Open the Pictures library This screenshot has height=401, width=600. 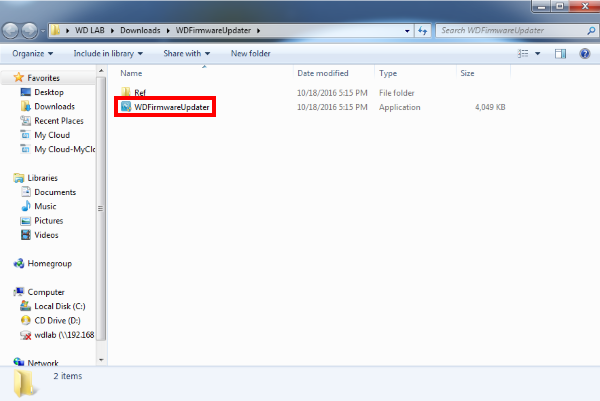click(49, 221)
